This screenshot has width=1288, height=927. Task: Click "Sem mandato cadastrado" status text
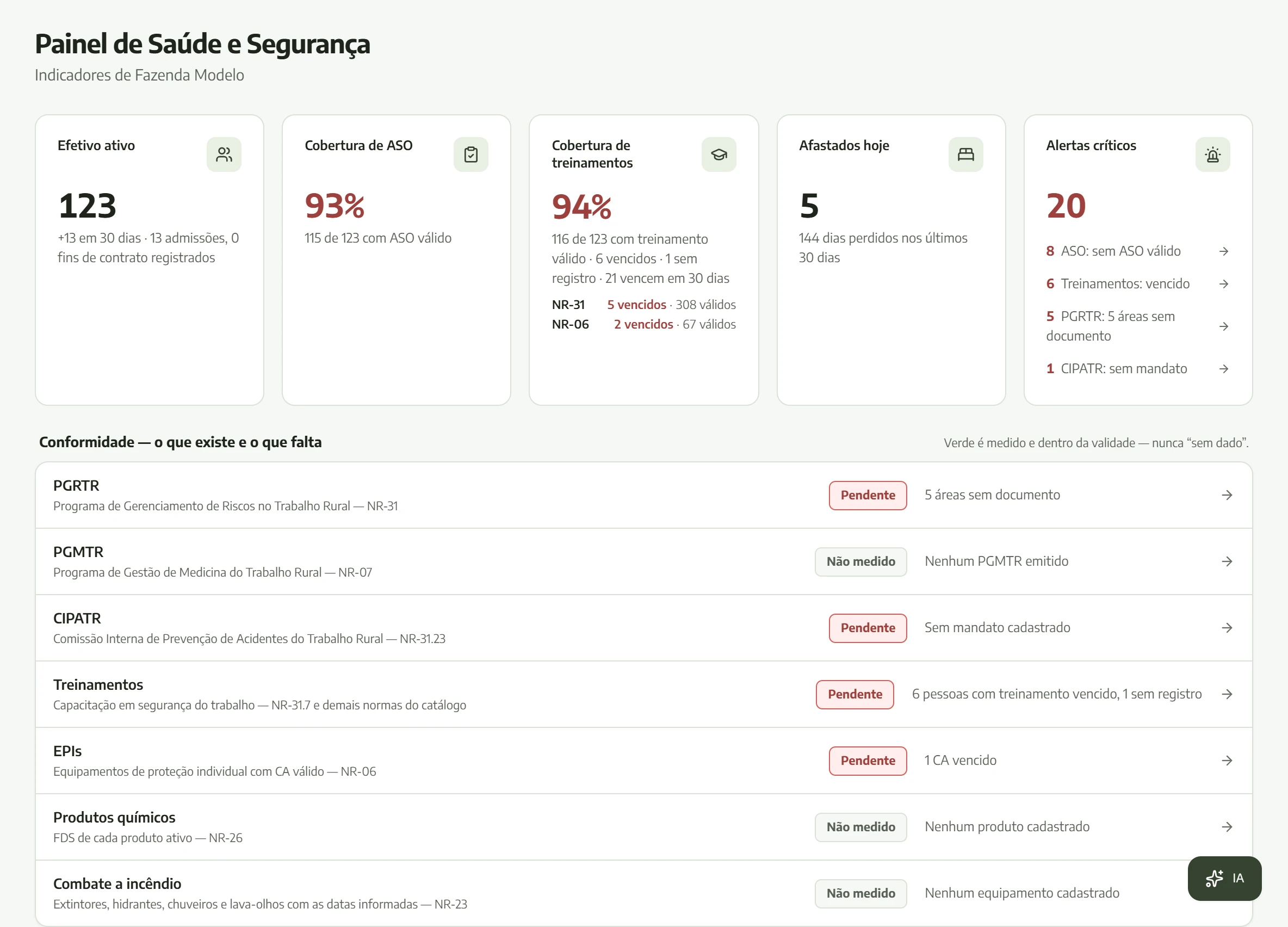997,628
